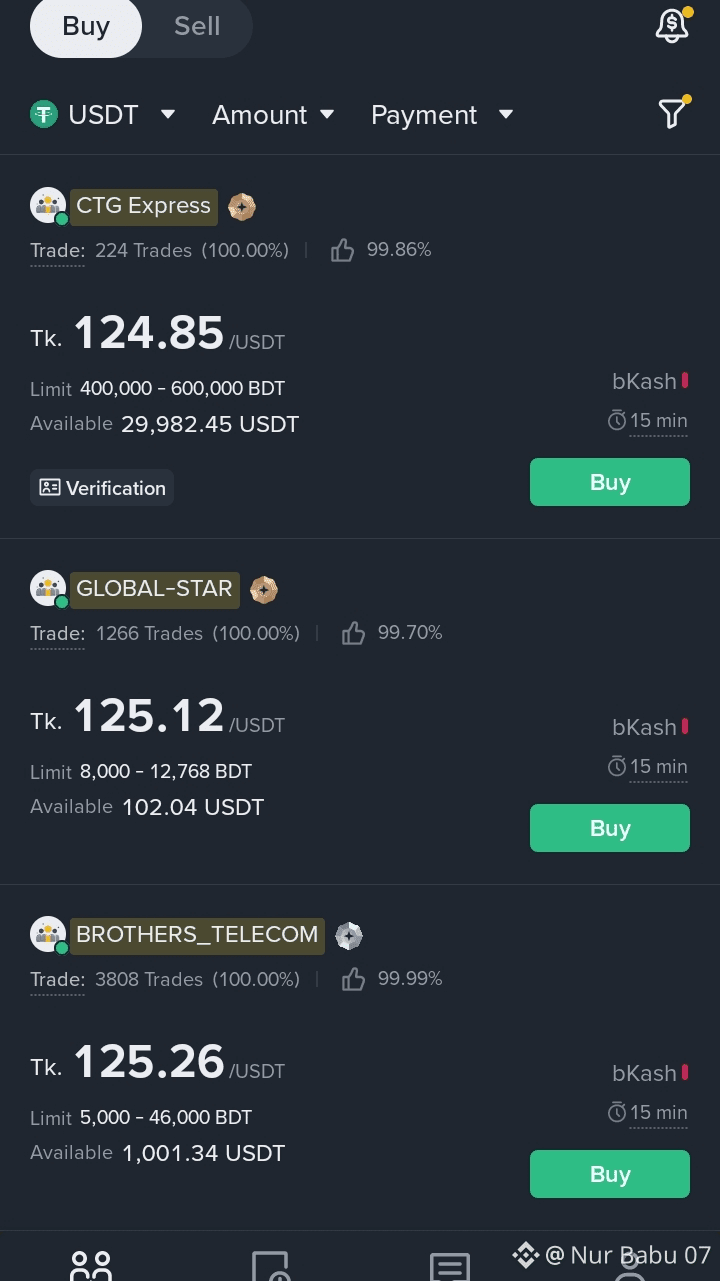Image resolution: width=720 pixels, height=1281 pixels.
Task: Switch to the Sell toggle
Action: pos(197,26)
